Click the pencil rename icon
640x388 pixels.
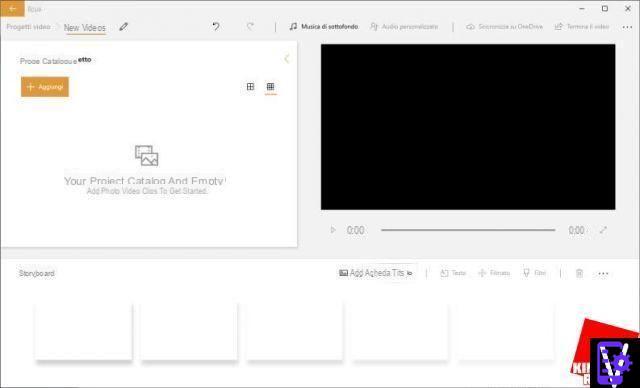(x=123, y=27)
